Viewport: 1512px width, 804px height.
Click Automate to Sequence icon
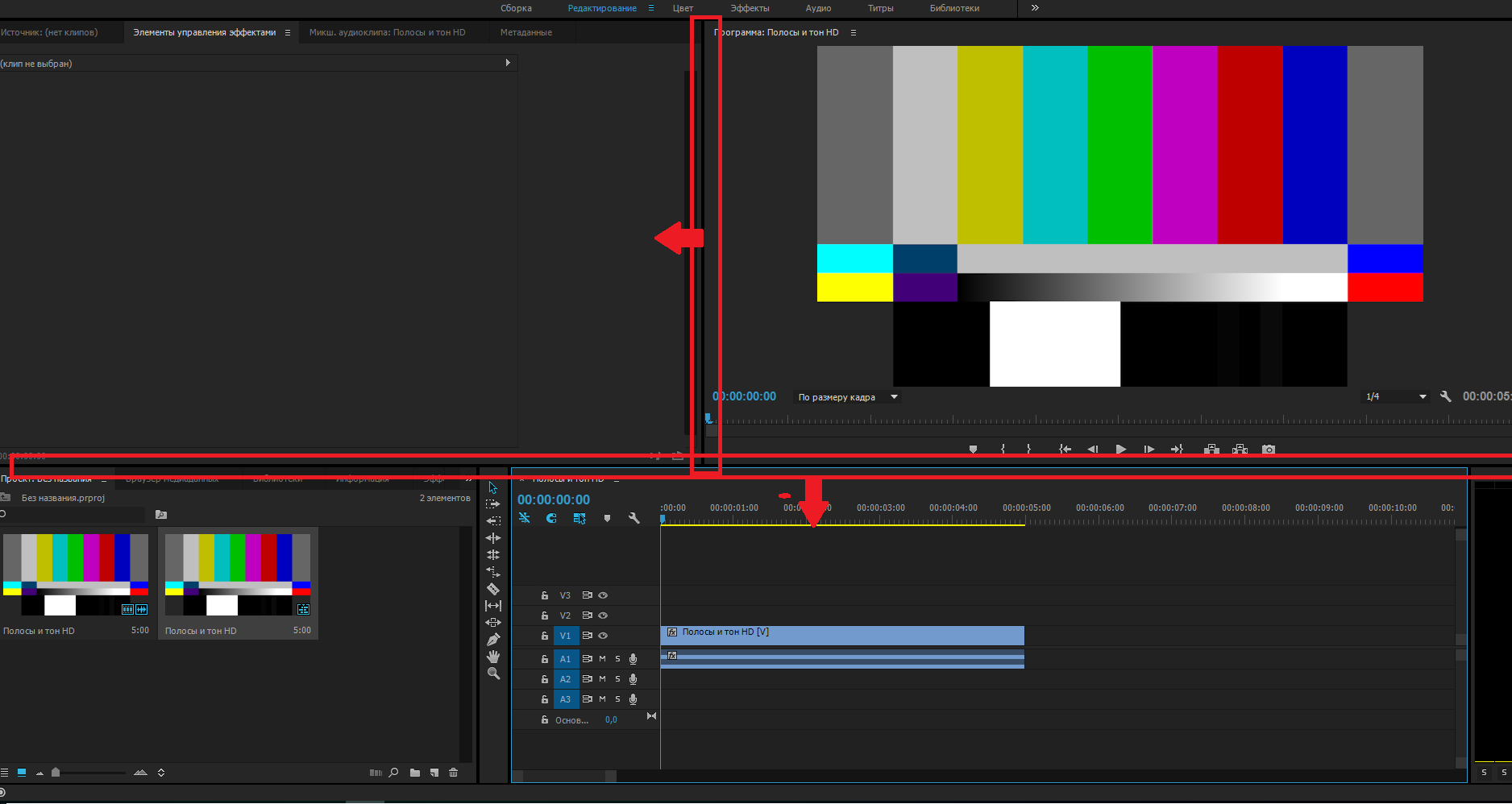[376, 773]
